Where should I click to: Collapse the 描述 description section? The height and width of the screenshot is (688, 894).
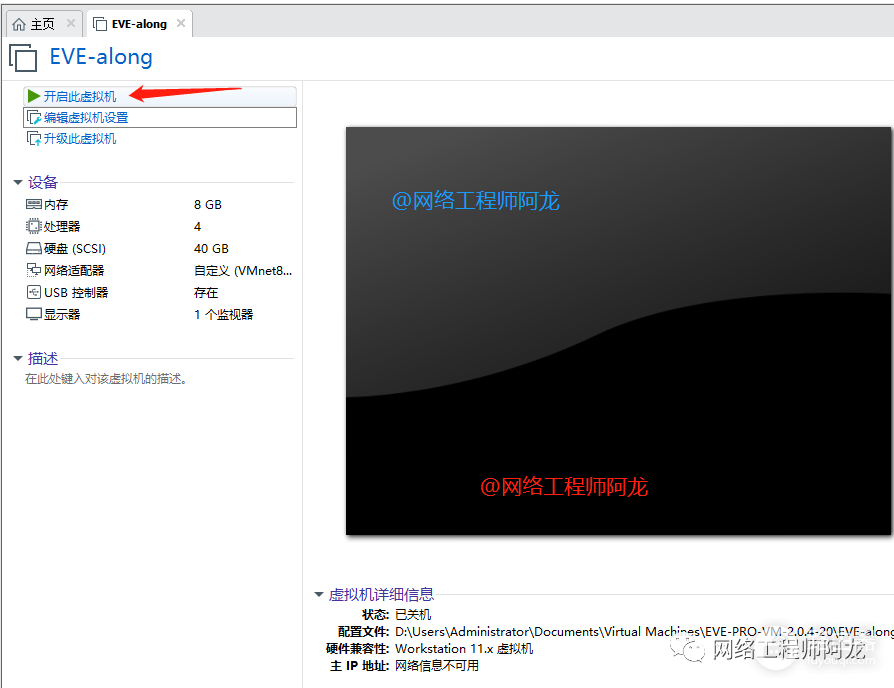(x=18, y=359)
